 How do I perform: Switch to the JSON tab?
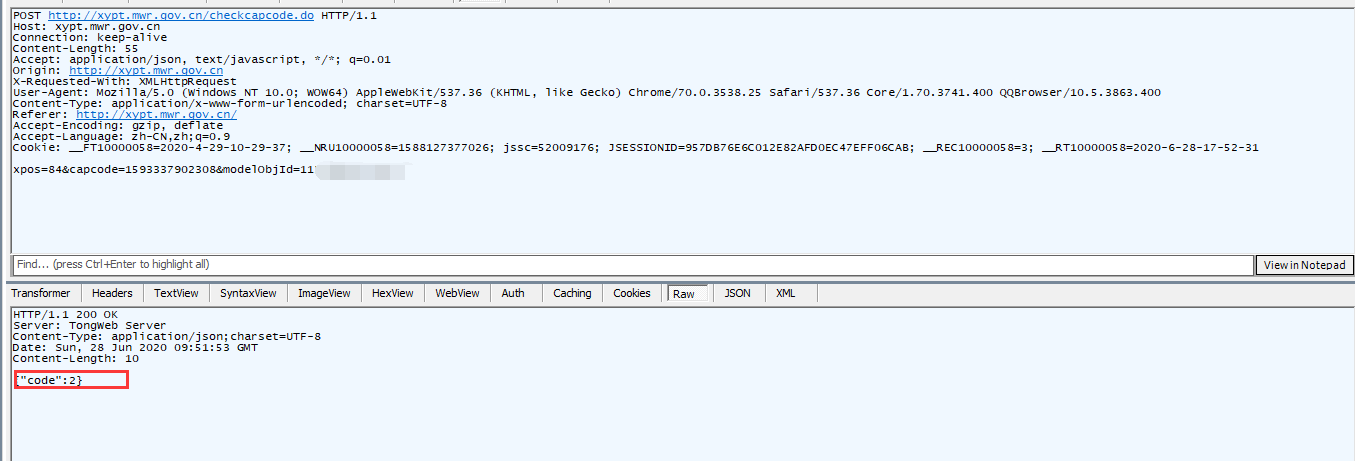738,293
